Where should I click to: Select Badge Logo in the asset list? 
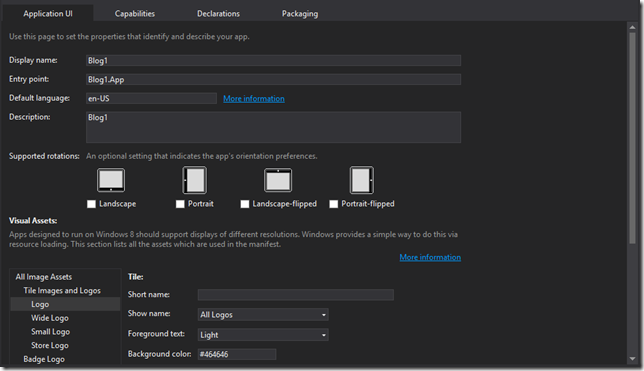coord(44,359)
